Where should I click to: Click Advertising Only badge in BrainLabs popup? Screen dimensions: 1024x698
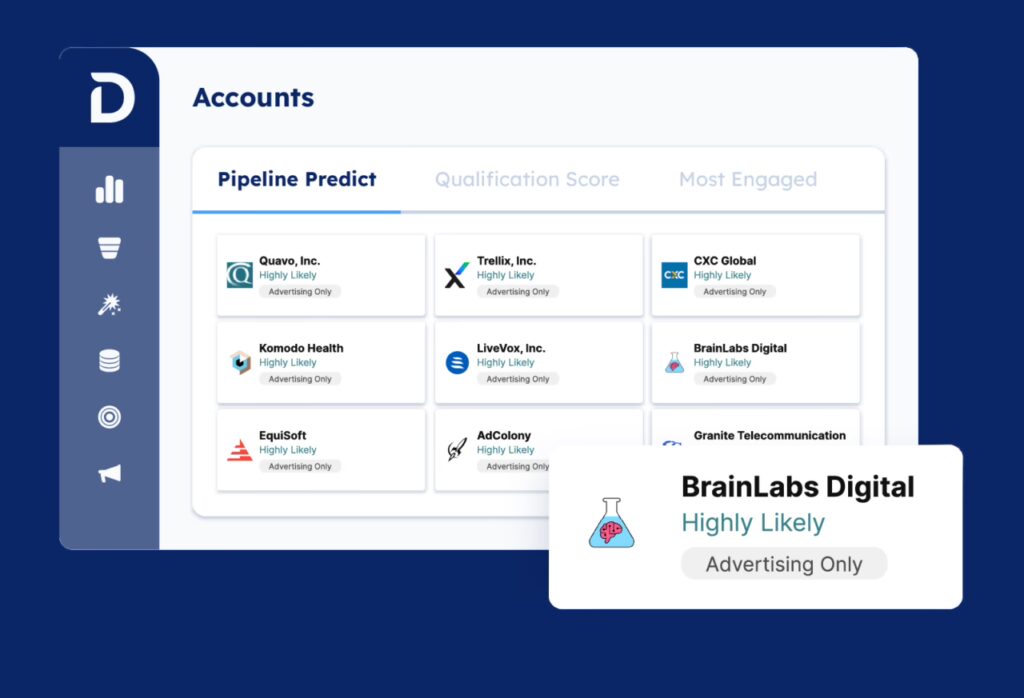[783, 564]
